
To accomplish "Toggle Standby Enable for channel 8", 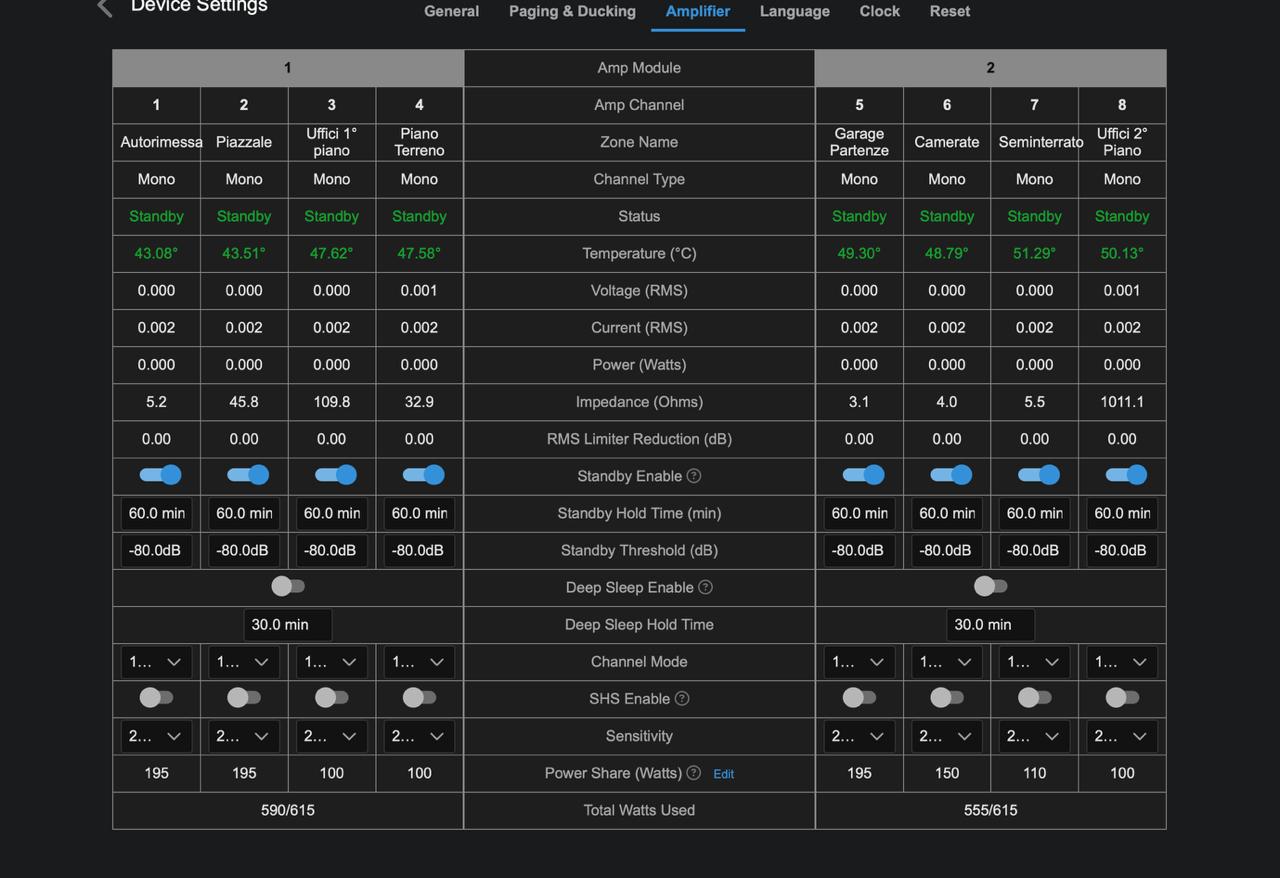I will coord(1126,475).
